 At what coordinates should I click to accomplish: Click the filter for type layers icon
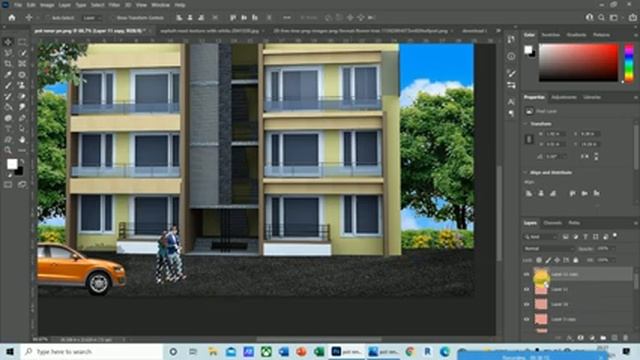coord(585,237)
